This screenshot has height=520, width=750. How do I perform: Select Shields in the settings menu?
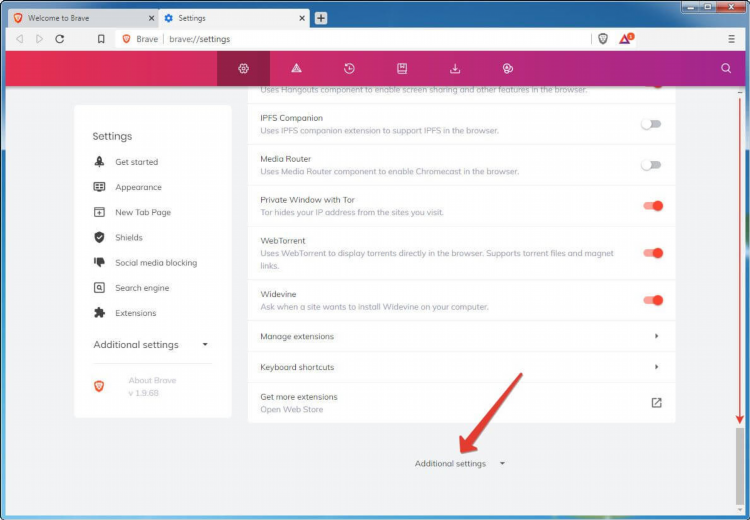click(x=129, y=237)
